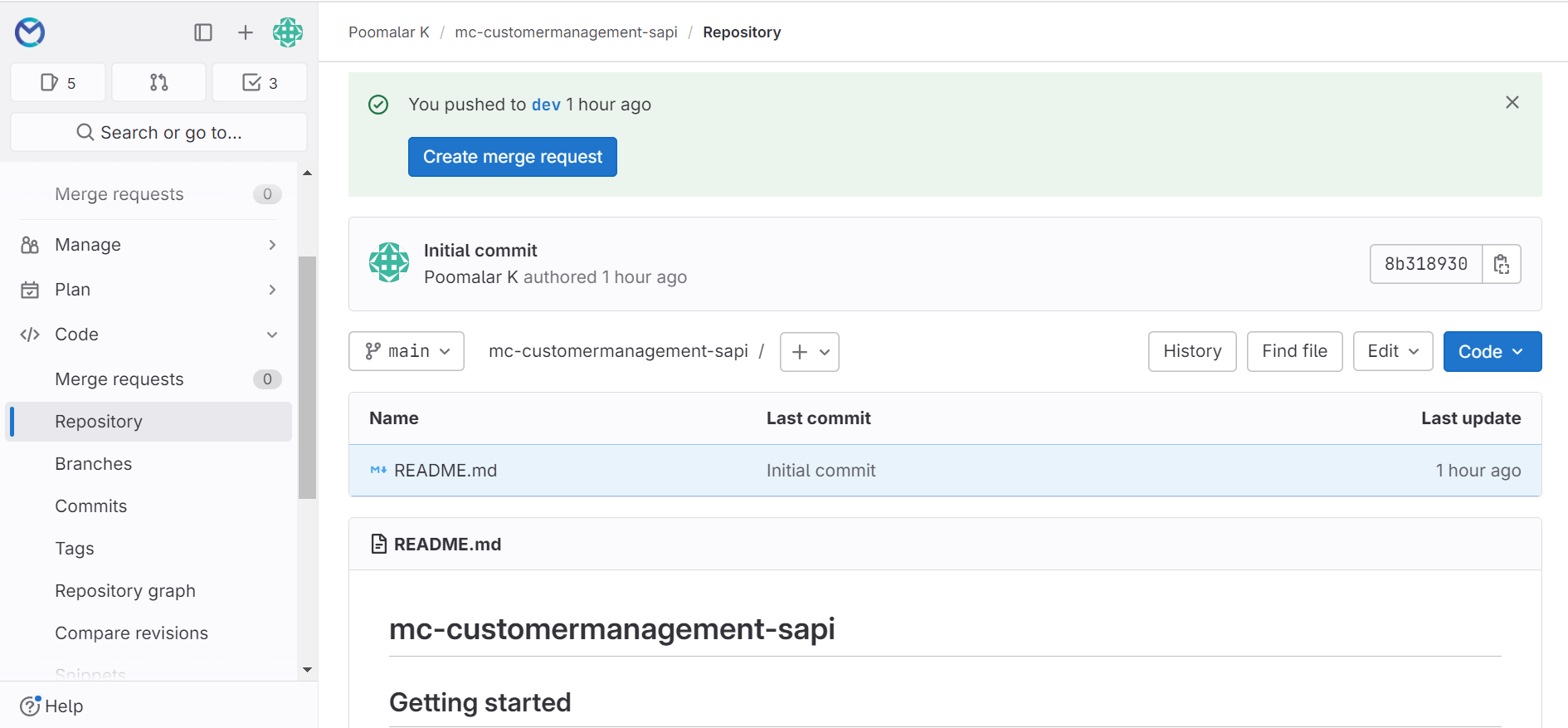The width and height of the screenshot is (1568, 728).
Task: Go to Branches in sidebar
Action: (x=94, y=464)
